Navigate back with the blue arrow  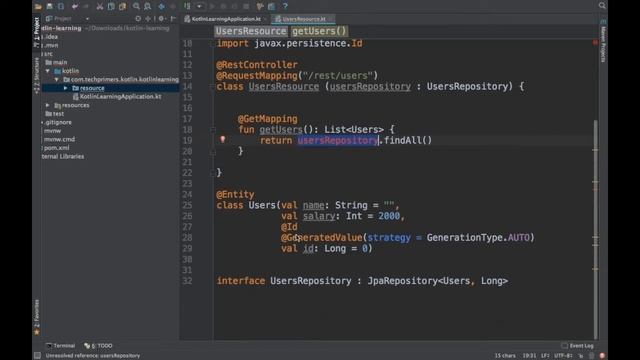click(x=162, y=6)
